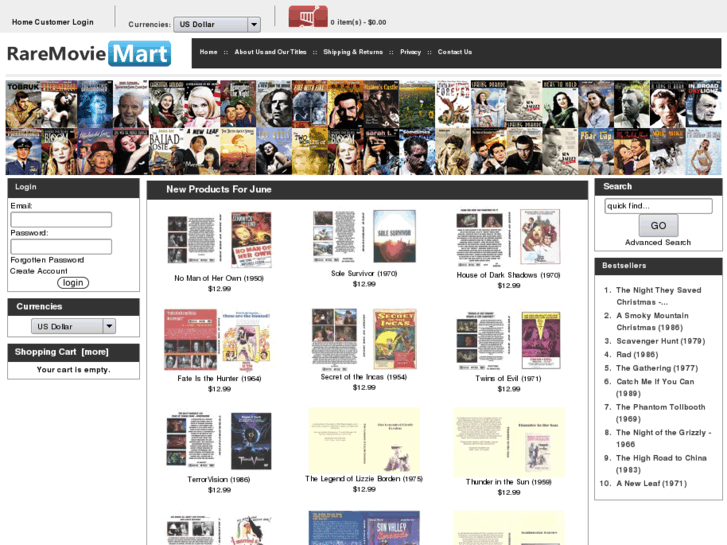727x545 pixels.
Task: Focus the Password input field
Action: click(61, 246)
